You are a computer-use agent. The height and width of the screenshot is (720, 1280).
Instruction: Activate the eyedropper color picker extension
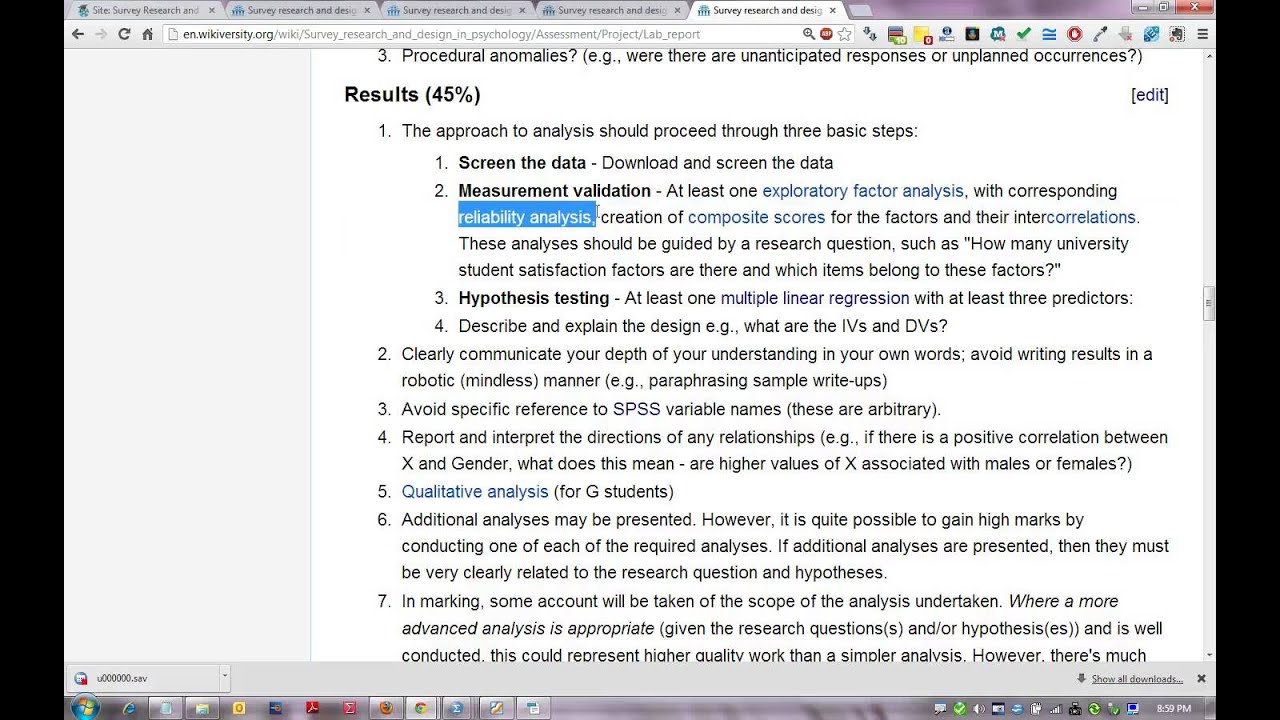[x=1100, y=34]
